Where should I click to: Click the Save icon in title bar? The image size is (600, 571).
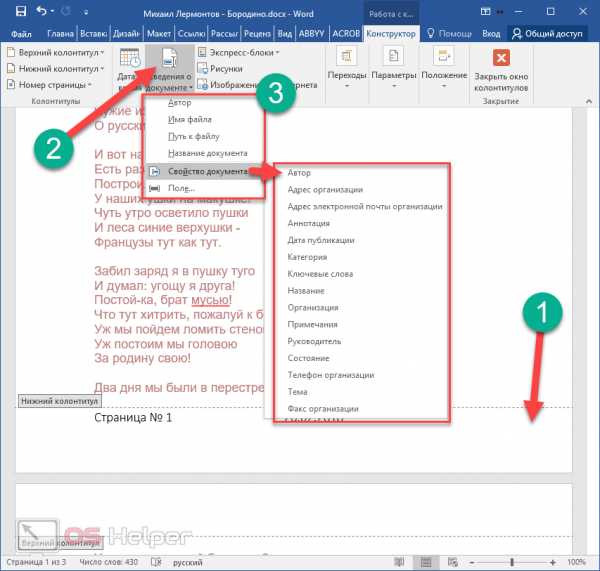point(21,11)
